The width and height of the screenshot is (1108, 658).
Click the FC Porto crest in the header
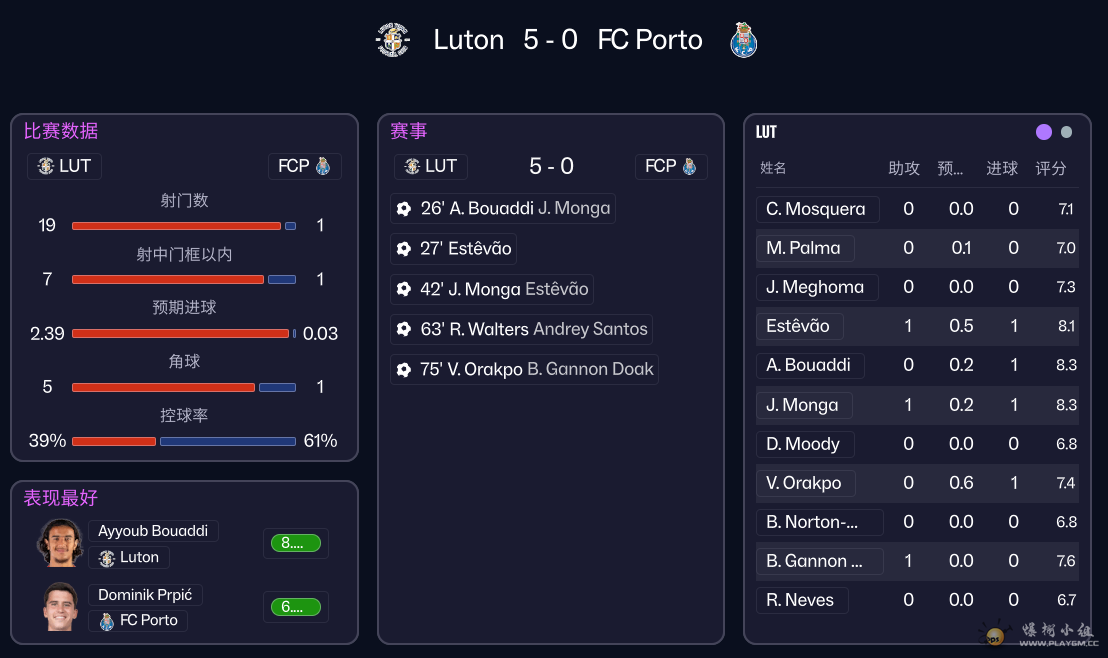(x=743, y=40)
